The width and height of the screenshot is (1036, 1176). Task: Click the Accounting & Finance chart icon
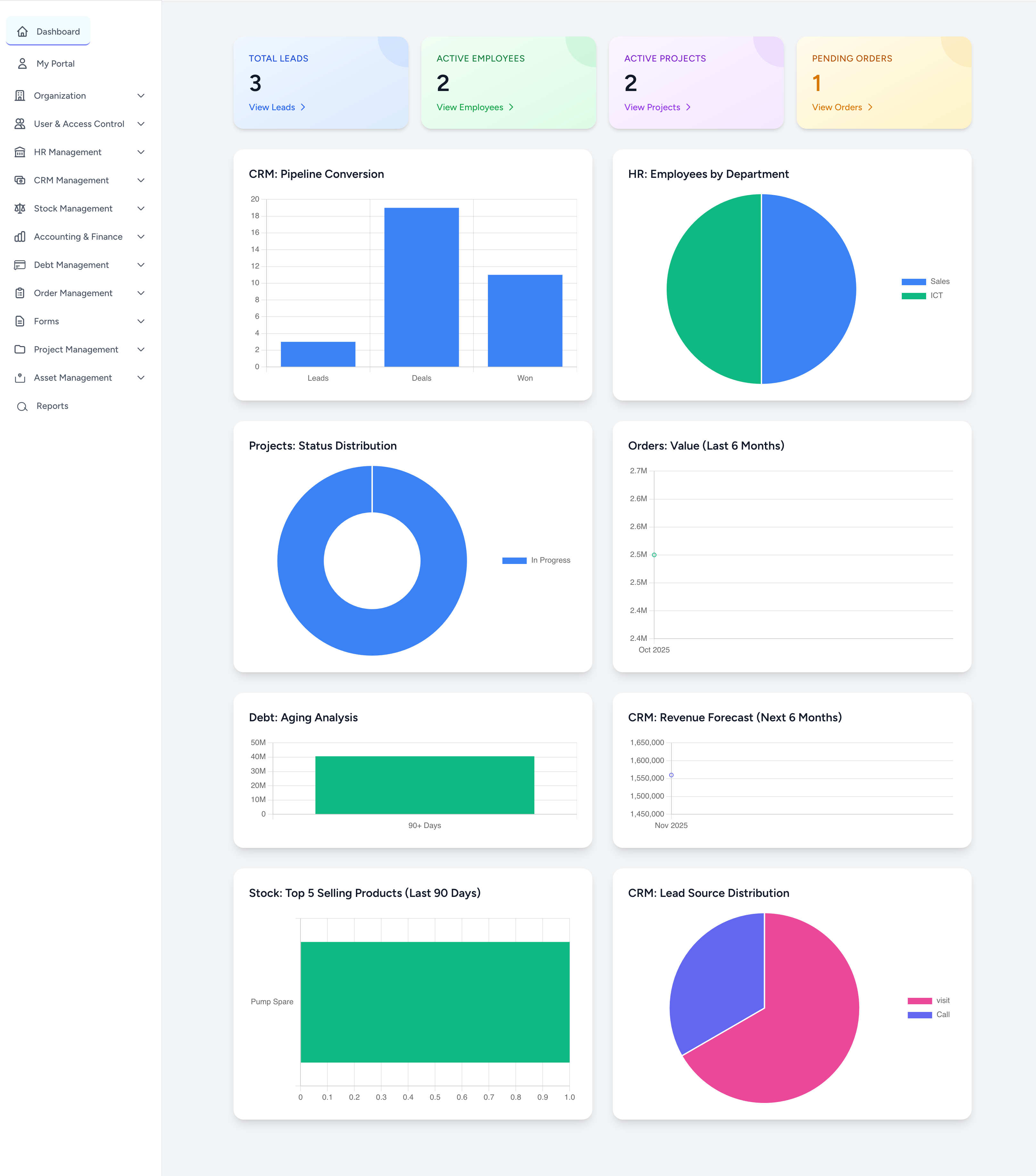click(x=19, y=236)
